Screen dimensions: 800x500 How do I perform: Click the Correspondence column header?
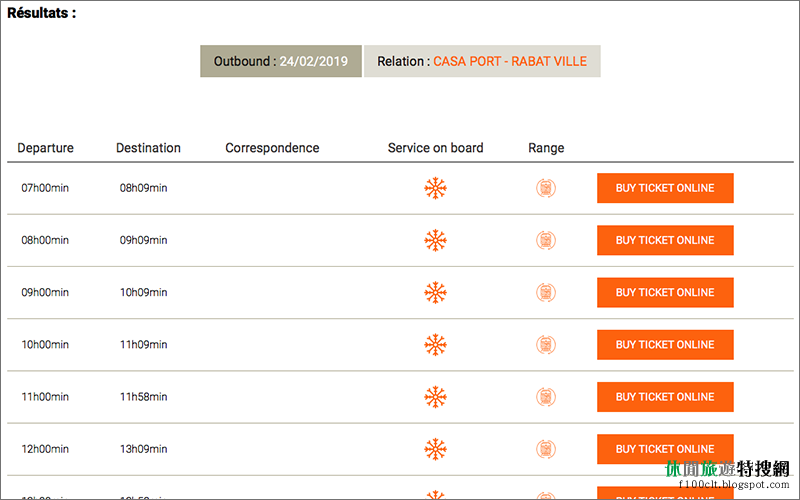[x=272, y=148]
